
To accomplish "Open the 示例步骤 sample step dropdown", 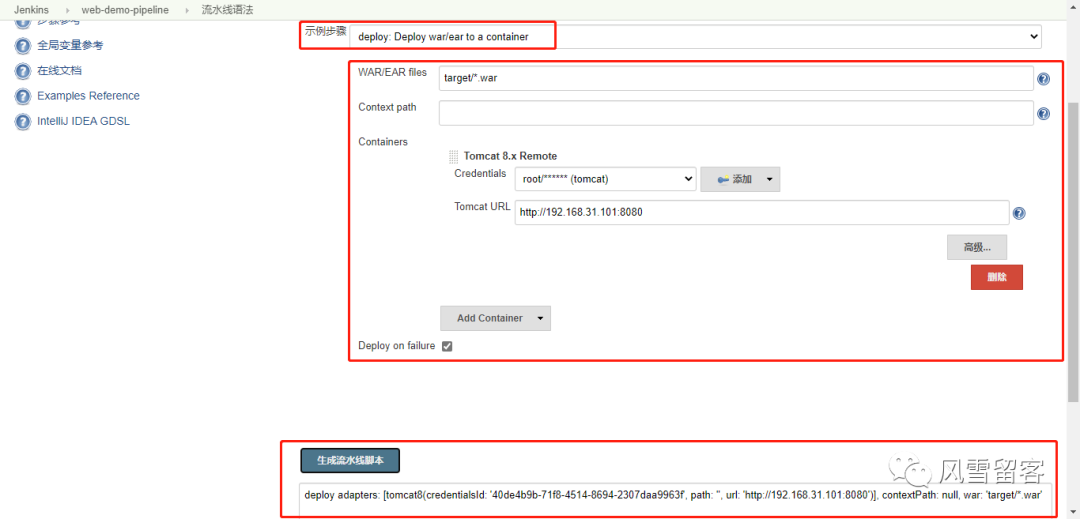I will point(696,36).
